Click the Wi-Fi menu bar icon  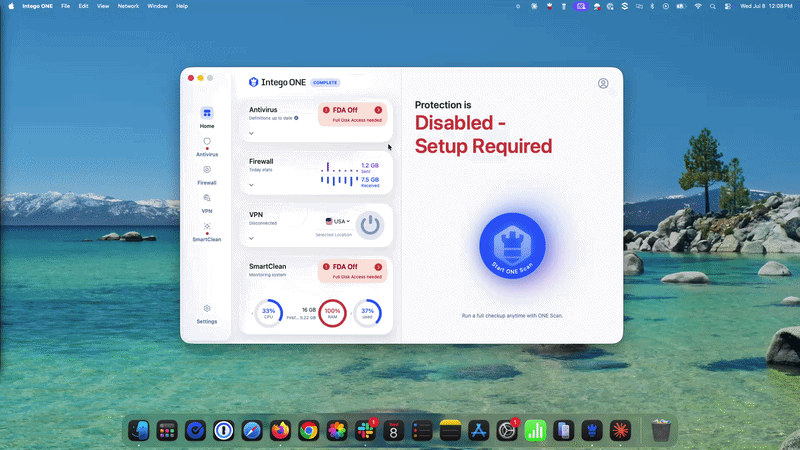697,6
